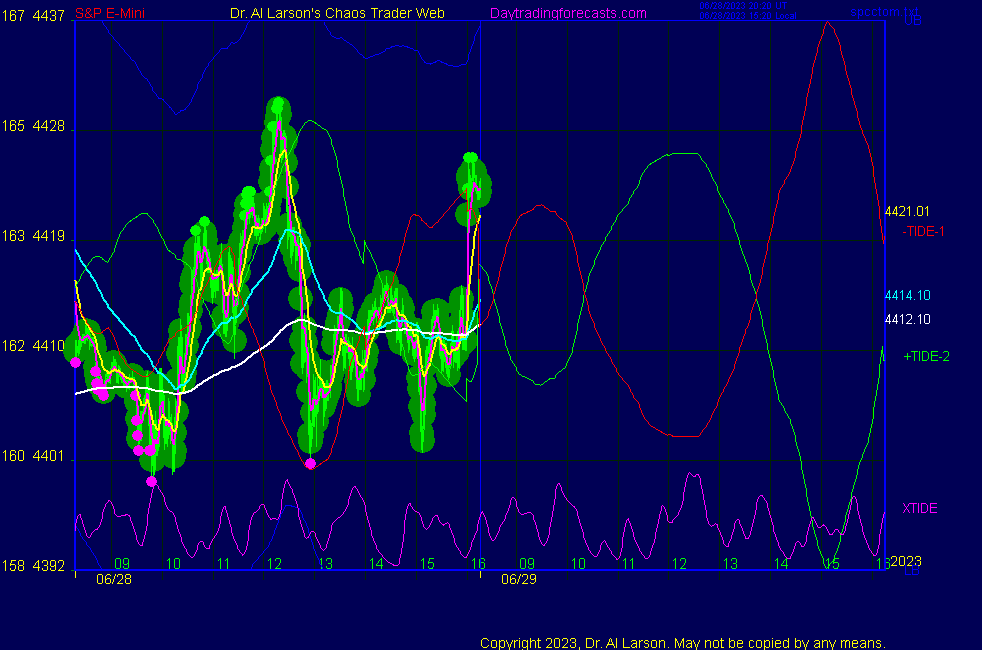Viewport: 982px width, 650px height.
Task: Click the 4412.10 white average value
Action: [907, 319]
